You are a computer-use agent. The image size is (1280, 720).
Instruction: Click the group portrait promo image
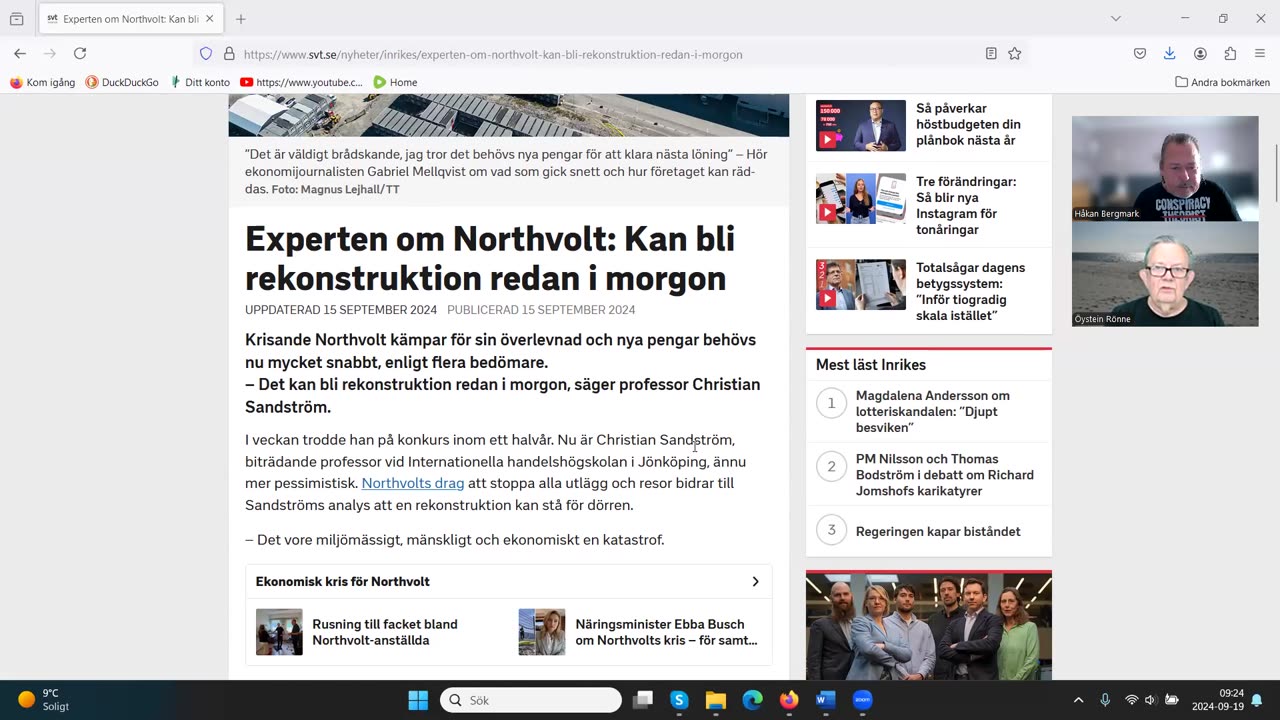(x=929, y=626)
